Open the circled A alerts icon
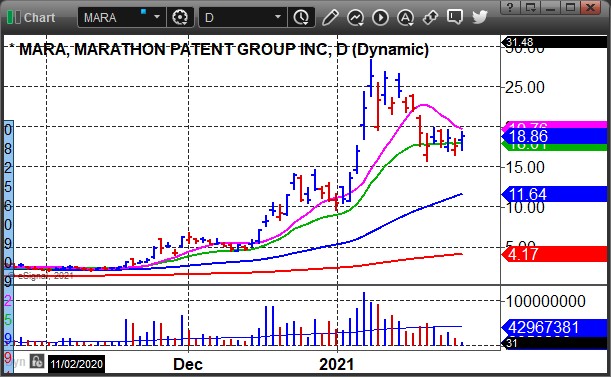The height and width of the screenshot is (377, 611). pos(405,18)
